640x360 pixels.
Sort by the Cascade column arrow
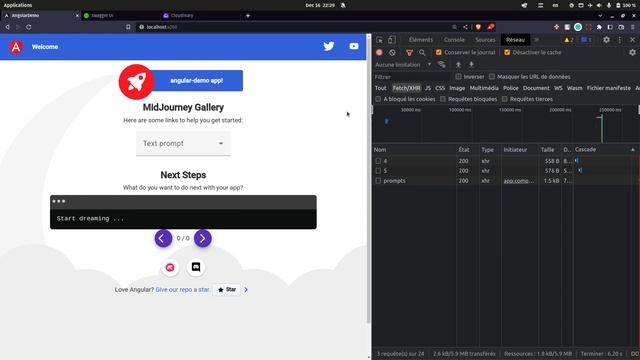tap(633, 150)
